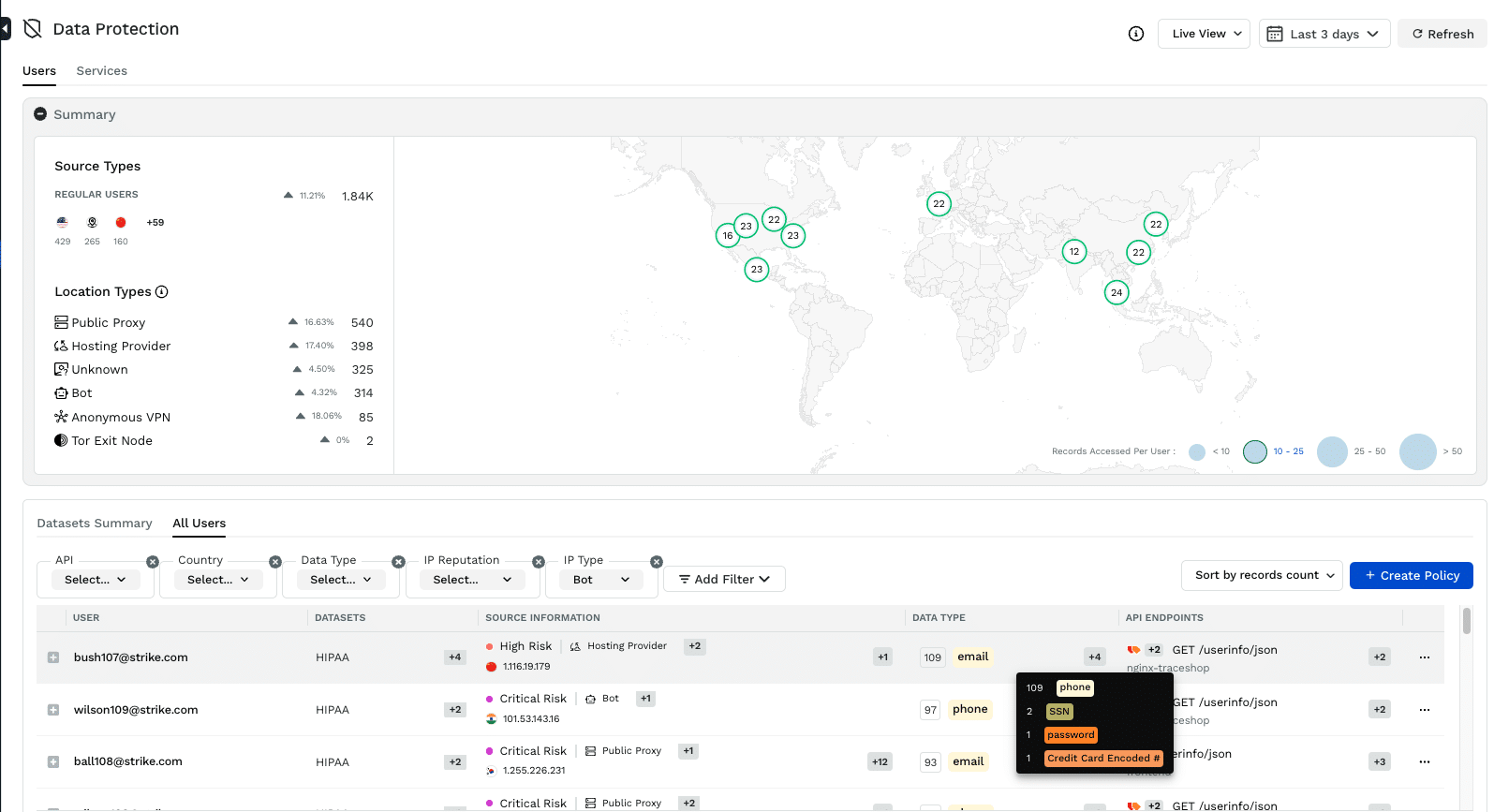Open more options for bush107@strike.com row
Viewport: 1494px width, 812px height.
coord(1424,657)
